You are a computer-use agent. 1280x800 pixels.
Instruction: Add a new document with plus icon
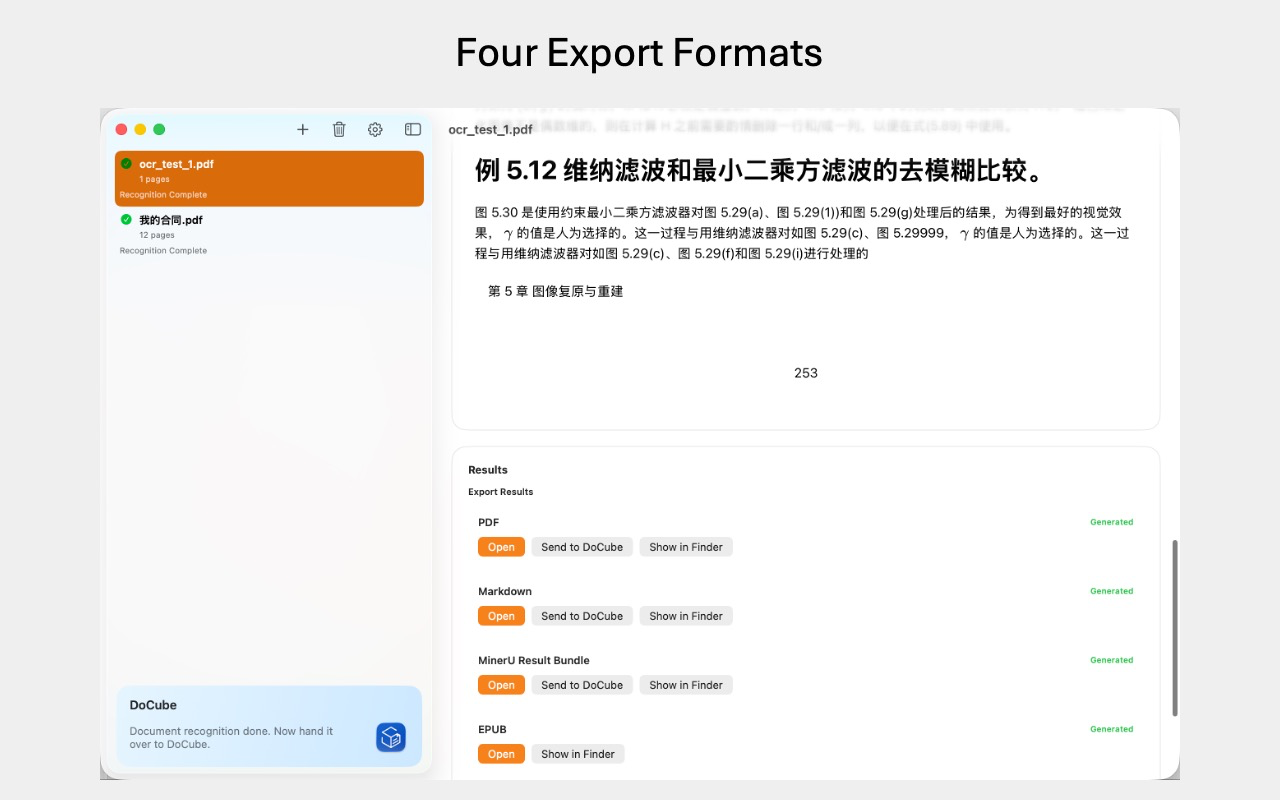303,129
